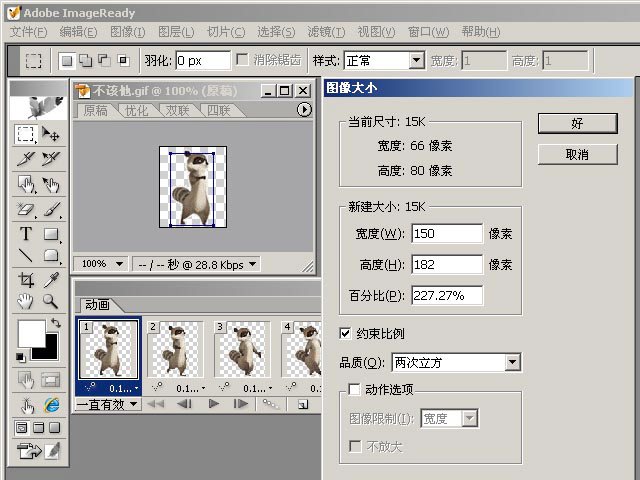Open the 一直有效 looping options dropdown

[133, 404]
